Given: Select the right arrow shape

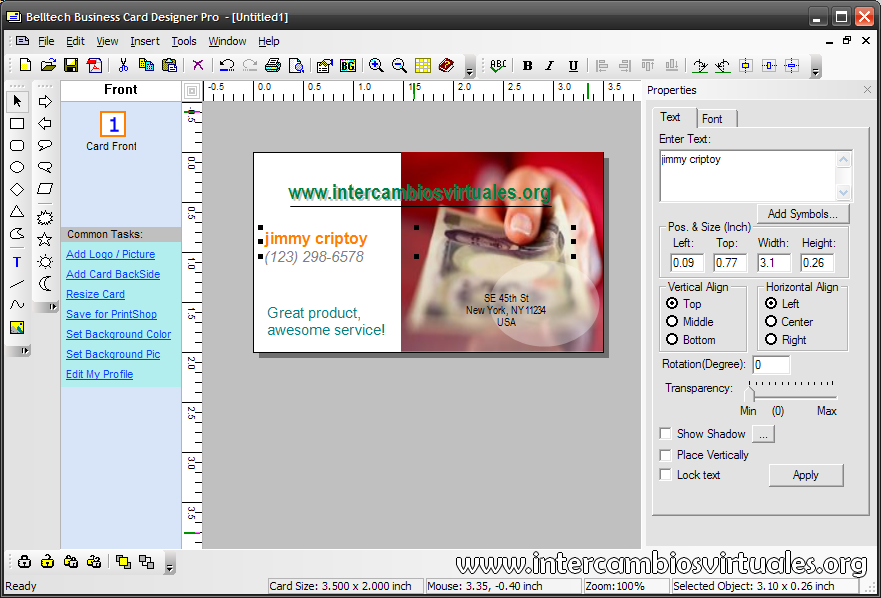Looking at the screenshot, I should (x=45, y=101).
